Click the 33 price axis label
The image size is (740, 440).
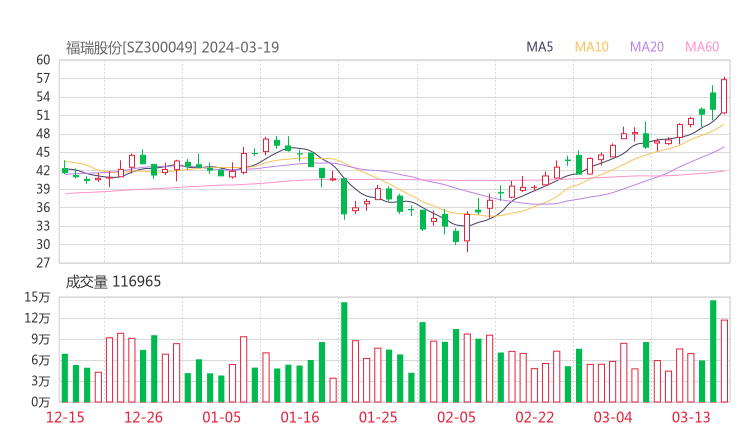click(x=43, y=226)
